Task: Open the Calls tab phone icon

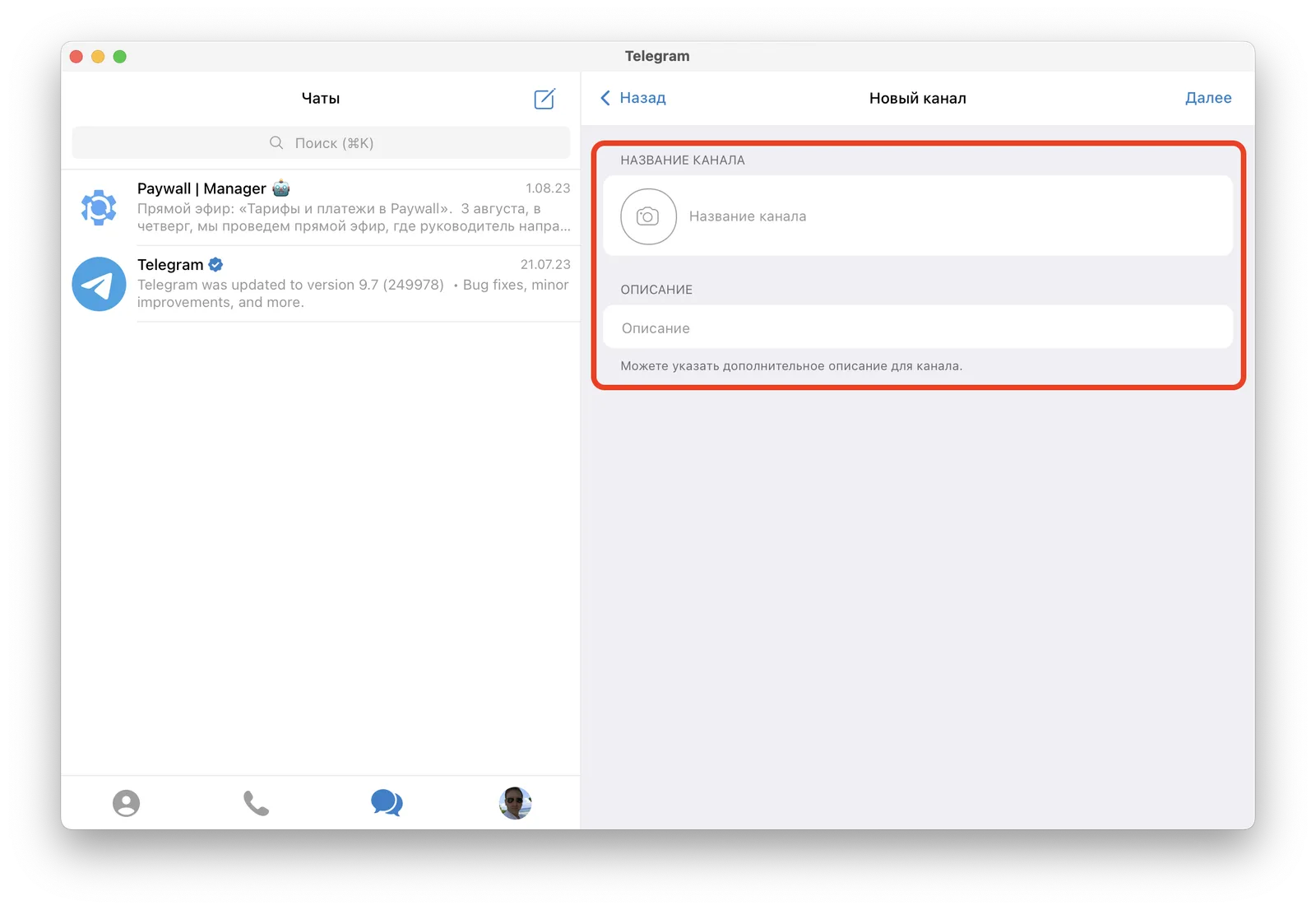Action: tap(256, 803)
